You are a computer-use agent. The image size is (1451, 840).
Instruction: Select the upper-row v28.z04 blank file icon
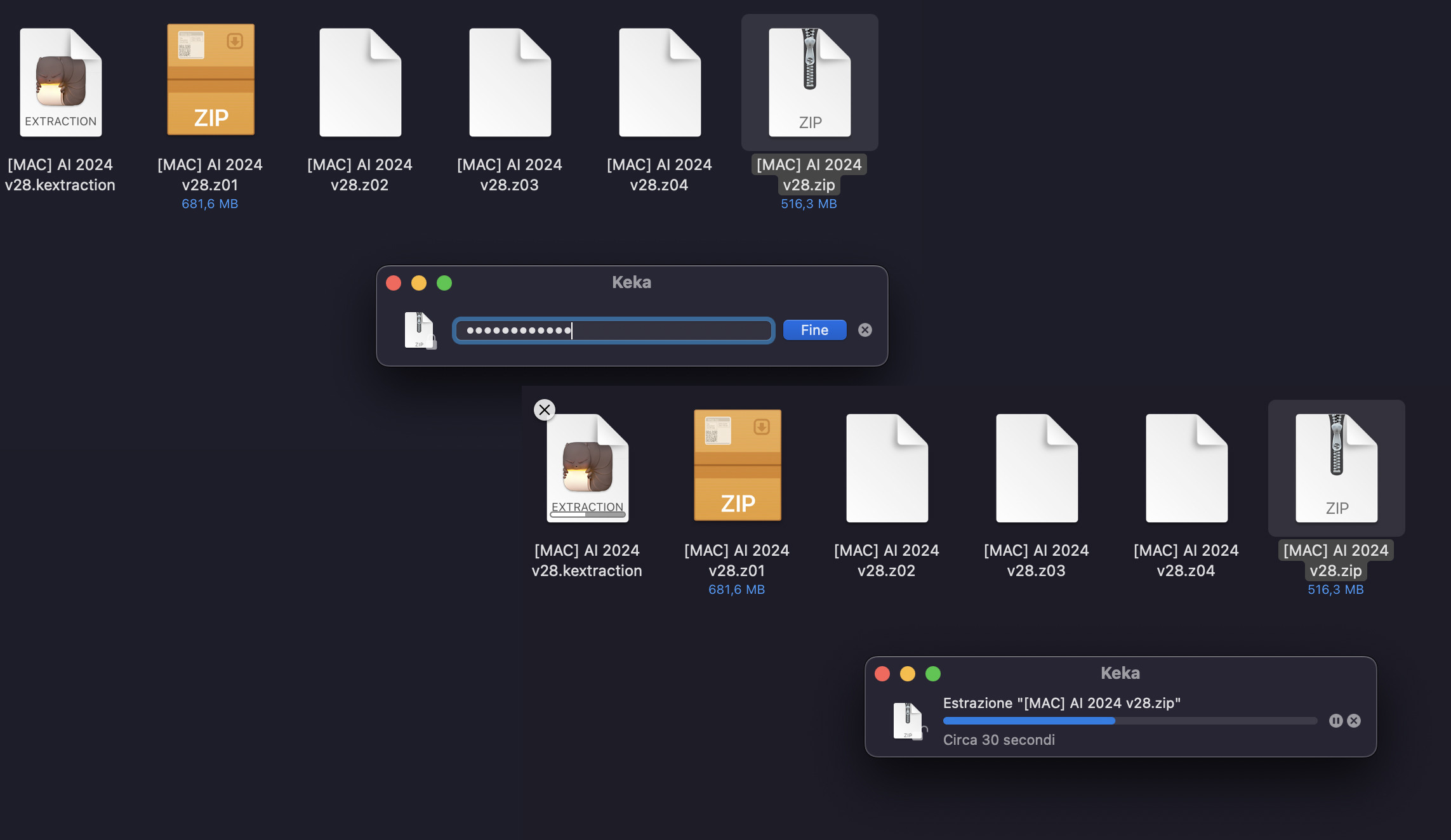point(660,82)
